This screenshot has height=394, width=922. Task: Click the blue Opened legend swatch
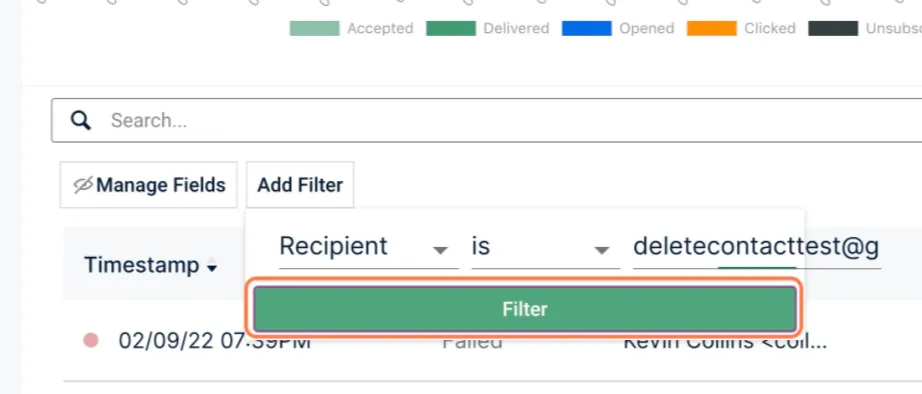click(586, 28)
